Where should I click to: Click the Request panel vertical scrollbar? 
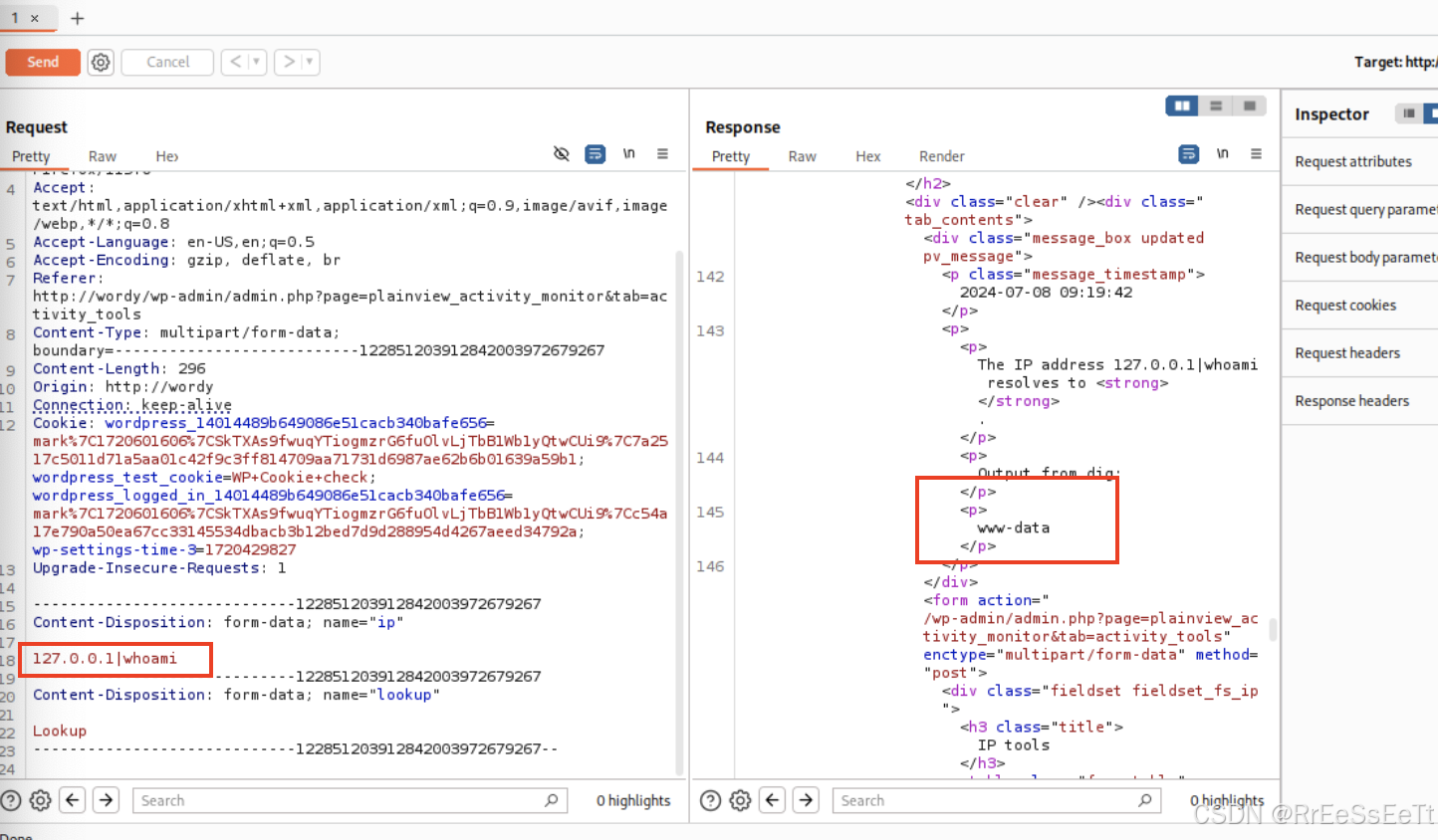tap(680, 513)
